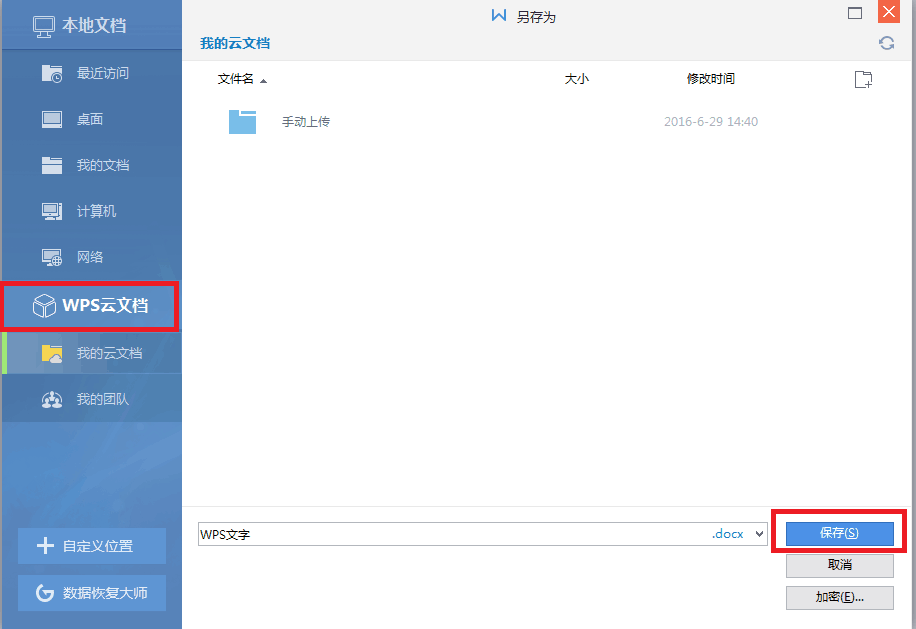Click the 取消 button
Screen dimensions: 916x629
pos(839,565)
